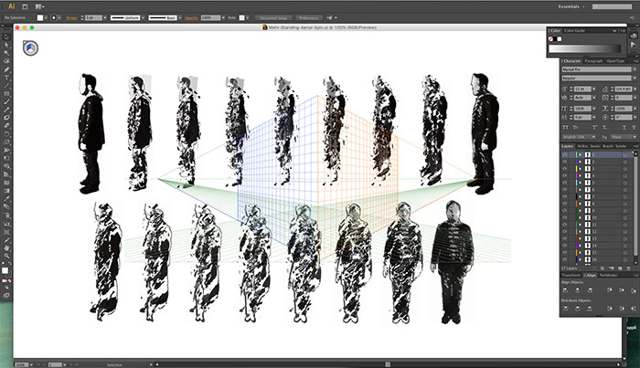Open Adobe Bridge from the application bar

[25, 7]
